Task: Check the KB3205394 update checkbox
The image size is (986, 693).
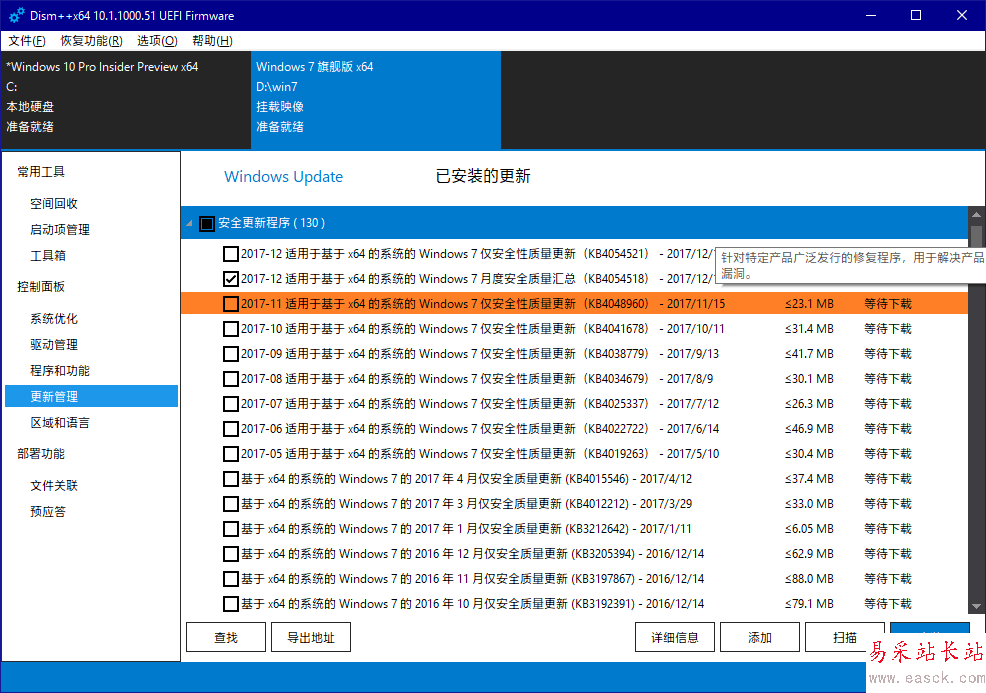Action: pos(231,554)
